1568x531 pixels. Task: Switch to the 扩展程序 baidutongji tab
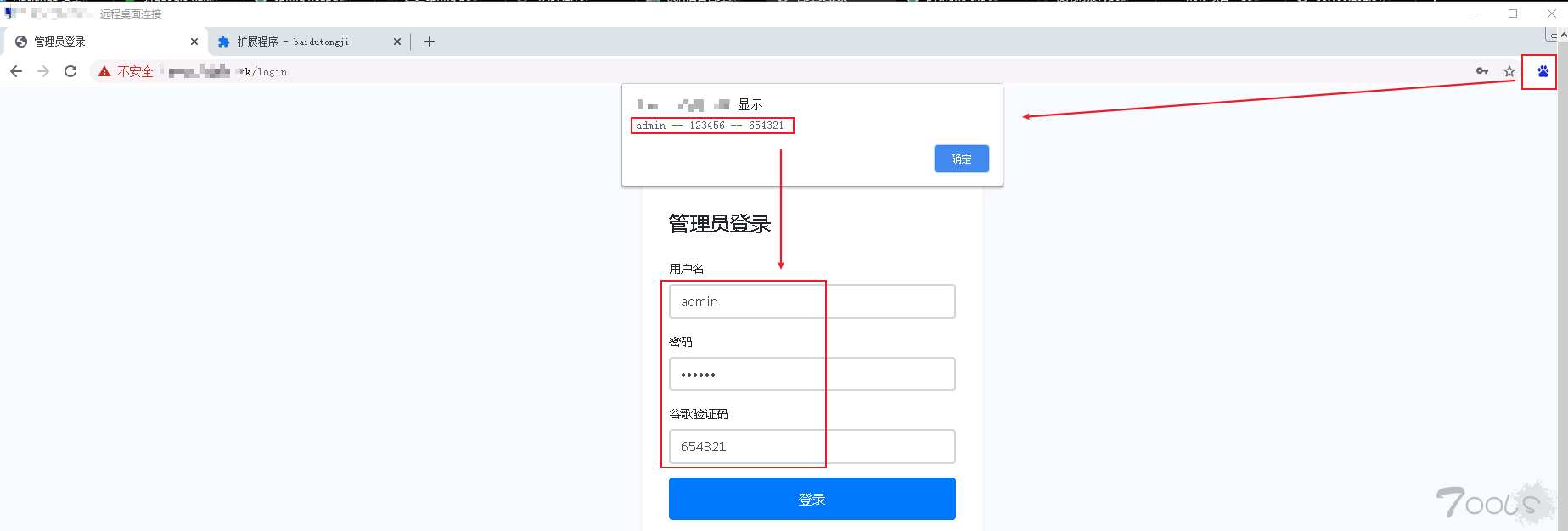pyautogui.click(x=309, y=42)
